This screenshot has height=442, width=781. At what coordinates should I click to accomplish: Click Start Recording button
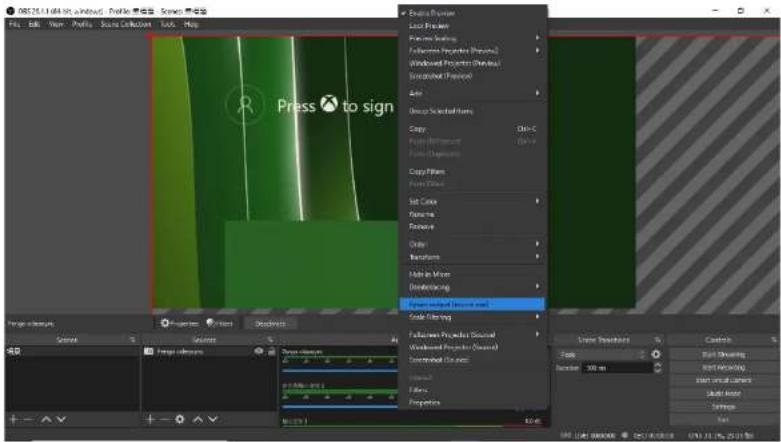[723, 367]
